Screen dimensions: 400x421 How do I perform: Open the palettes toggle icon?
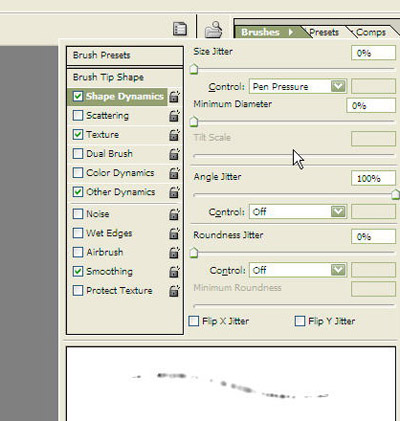point(180,29)
